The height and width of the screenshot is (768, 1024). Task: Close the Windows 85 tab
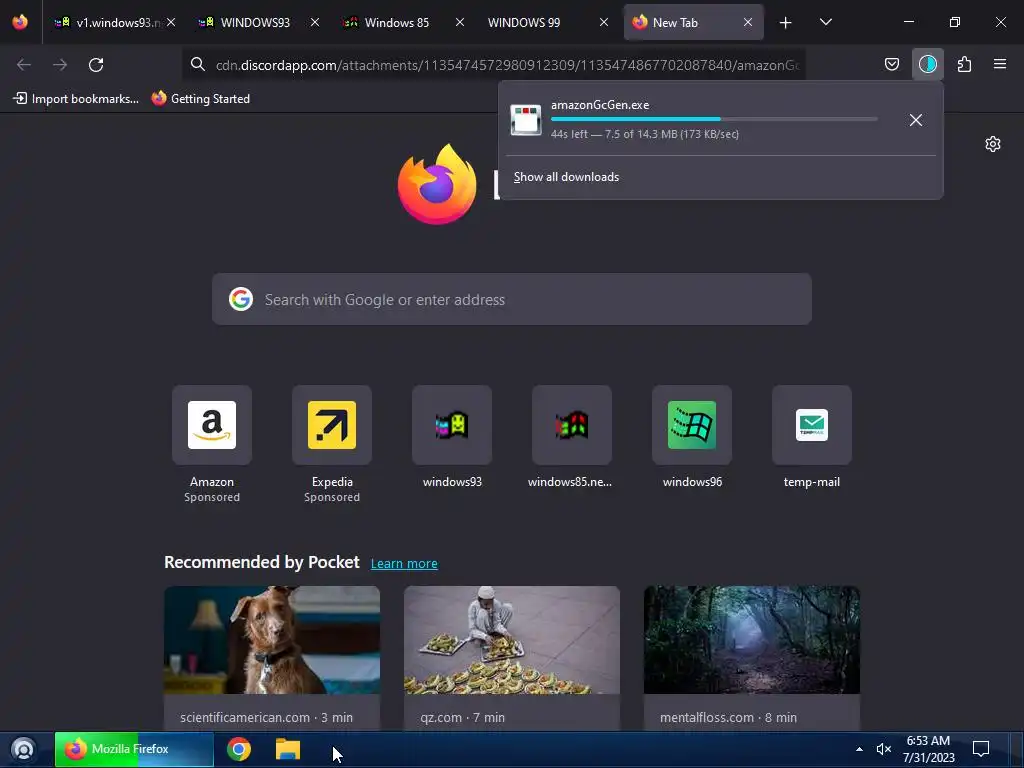pyautogui.click(x=460, y=22)
